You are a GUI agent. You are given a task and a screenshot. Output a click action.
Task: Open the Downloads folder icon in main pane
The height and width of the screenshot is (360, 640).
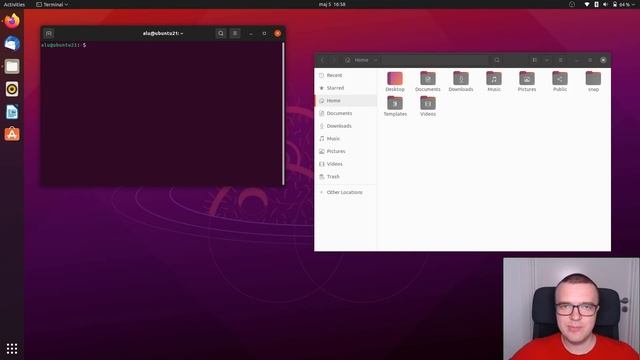pyautogui.click(x=461, y=81)
